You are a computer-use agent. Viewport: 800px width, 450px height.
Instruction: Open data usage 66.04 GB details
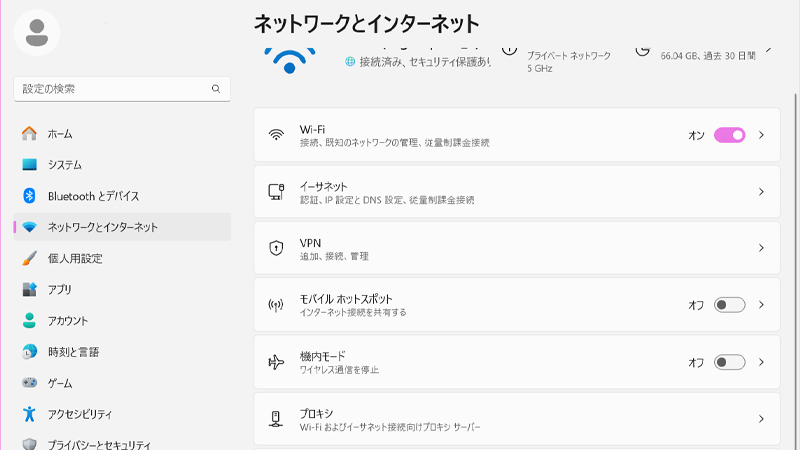tap(708, 56)
